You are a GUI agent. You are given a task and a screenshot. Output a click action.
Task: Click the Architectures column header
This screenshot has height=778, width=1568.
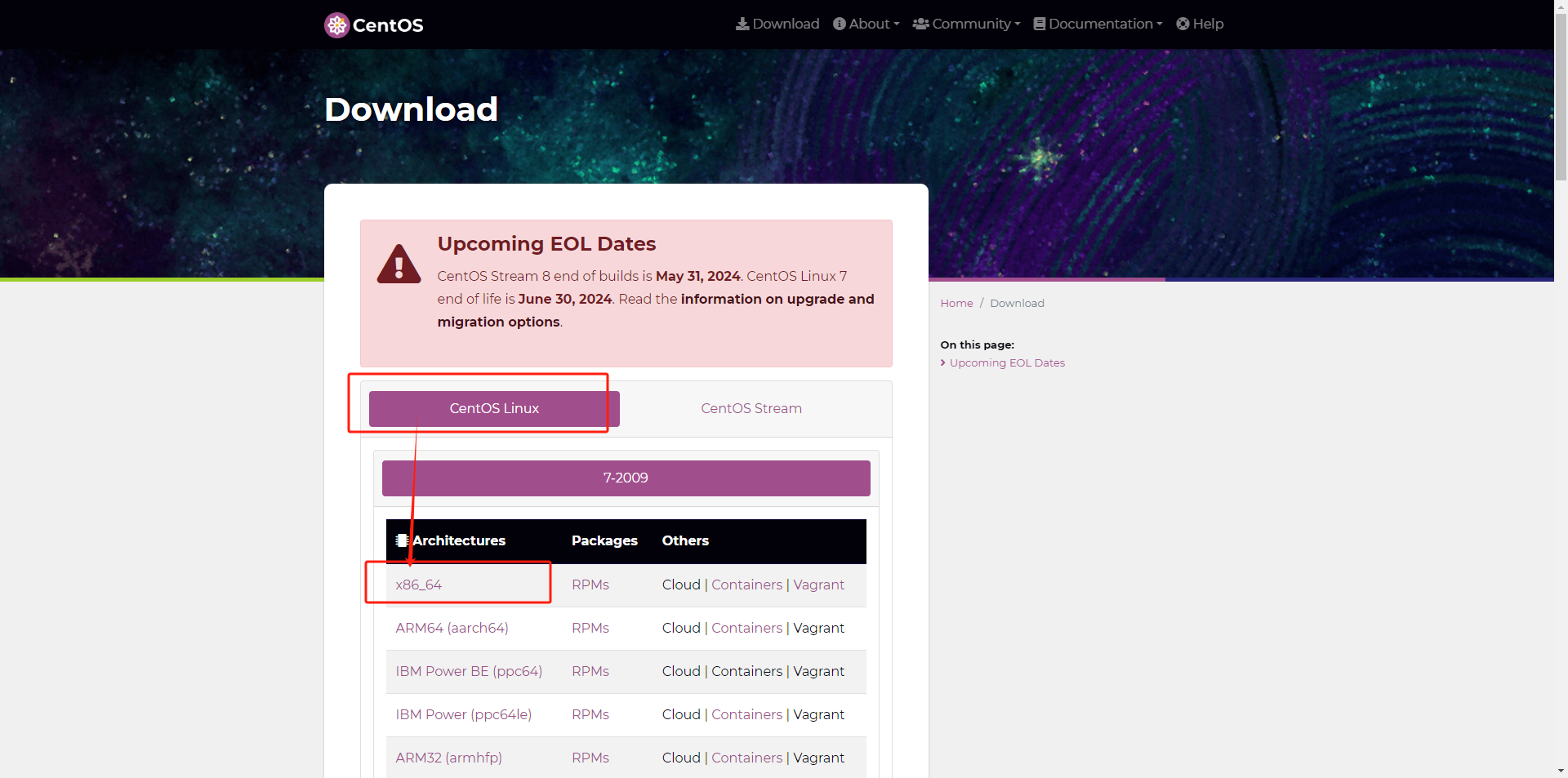(x=459, y=541)
